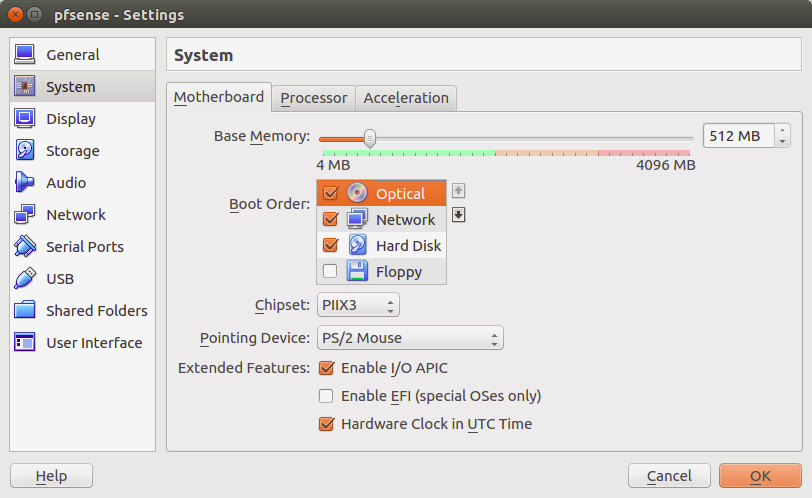
Task: Open the Storage settings page
Action: pos(82,151)
